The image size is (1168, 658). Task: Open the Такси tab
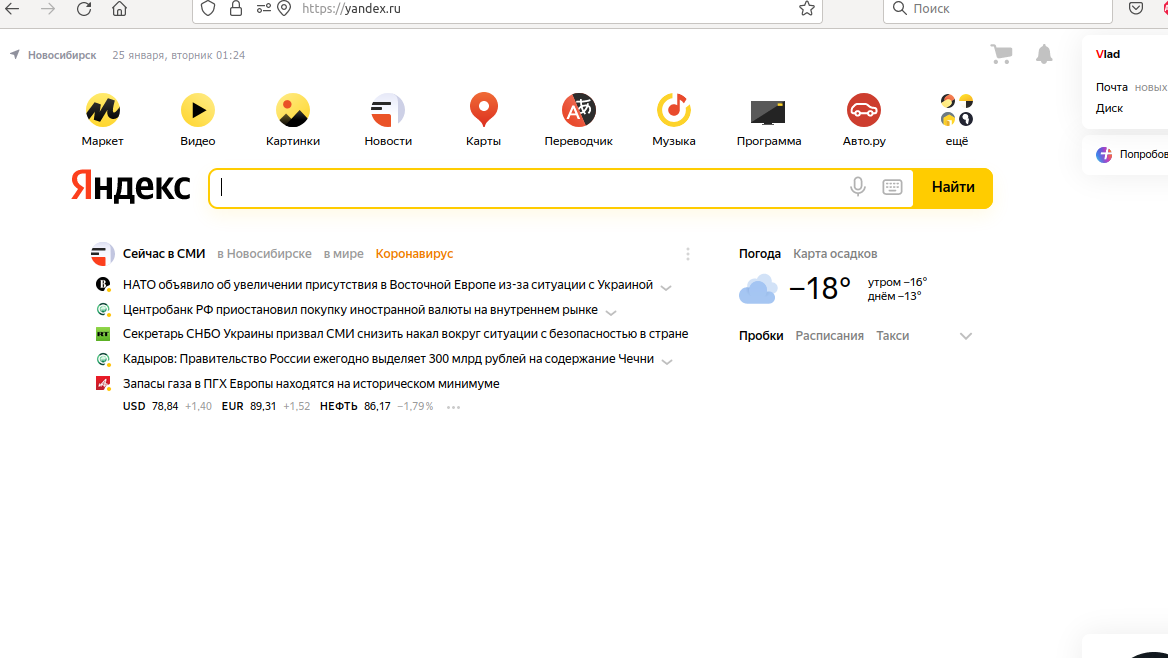point(892,336)
